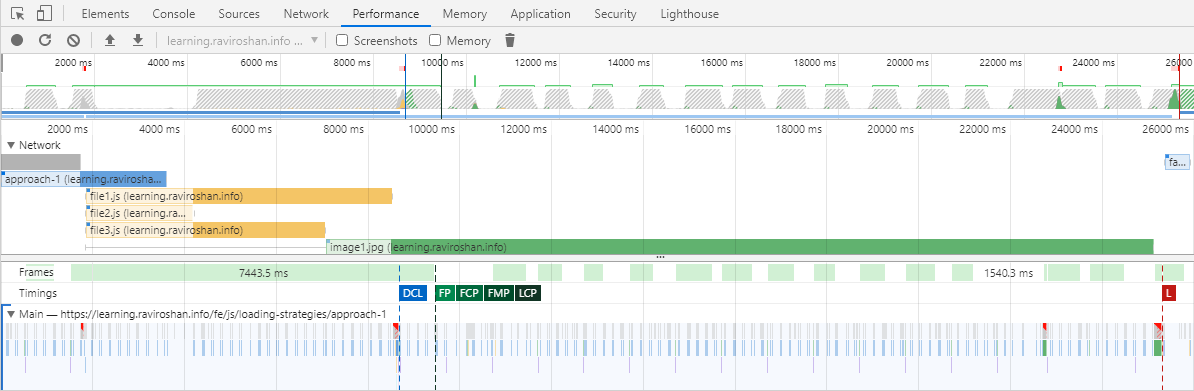Activate the inspect element picker icon
This screenshot has height=391, width=1194.
click(x=18, y=14)
